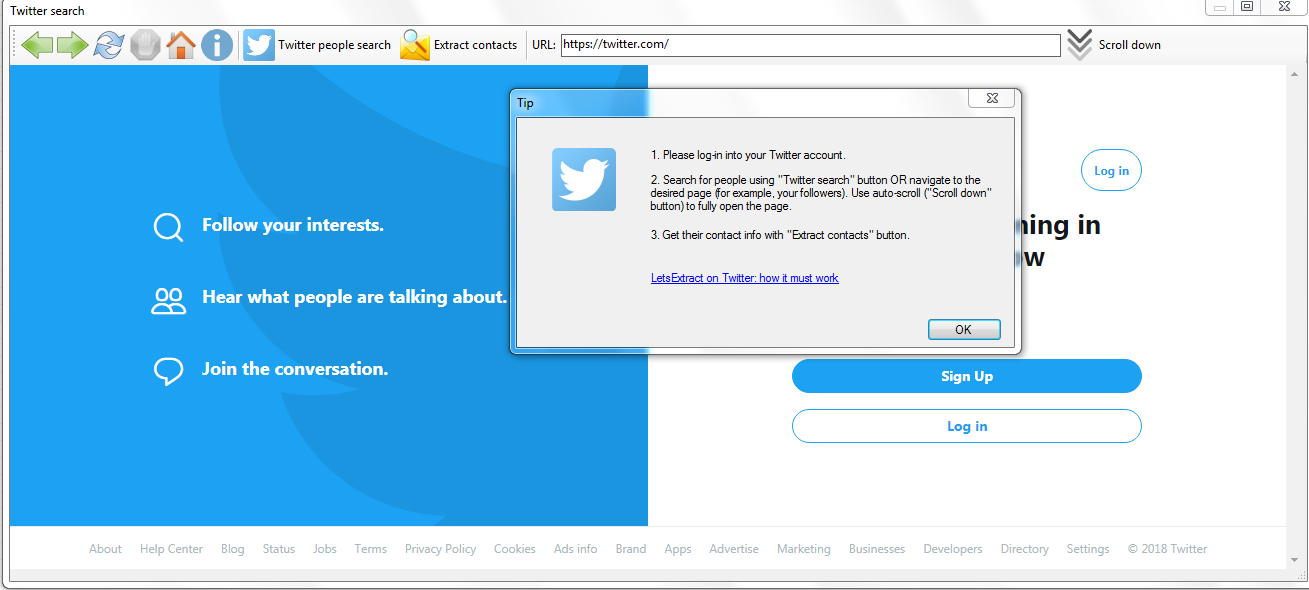Open the About footer link
Screen dimensions: 1309x590
pyautogui.click(x=105, y=549)
